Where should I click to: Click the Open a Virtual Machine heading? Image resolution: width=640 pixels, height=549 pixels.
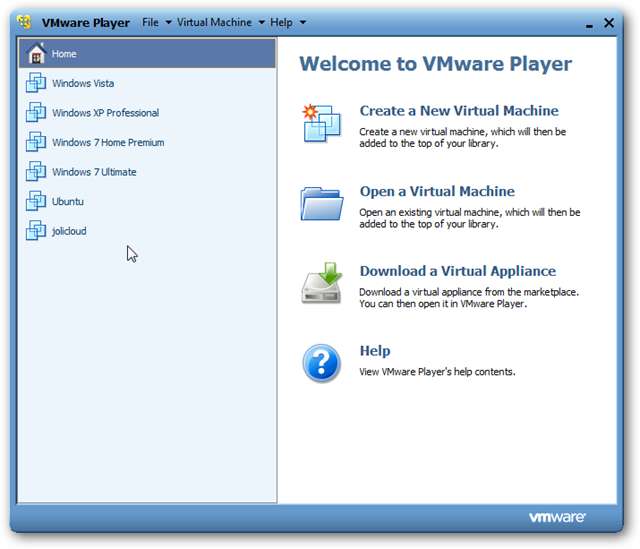click(x=437, y=191)
